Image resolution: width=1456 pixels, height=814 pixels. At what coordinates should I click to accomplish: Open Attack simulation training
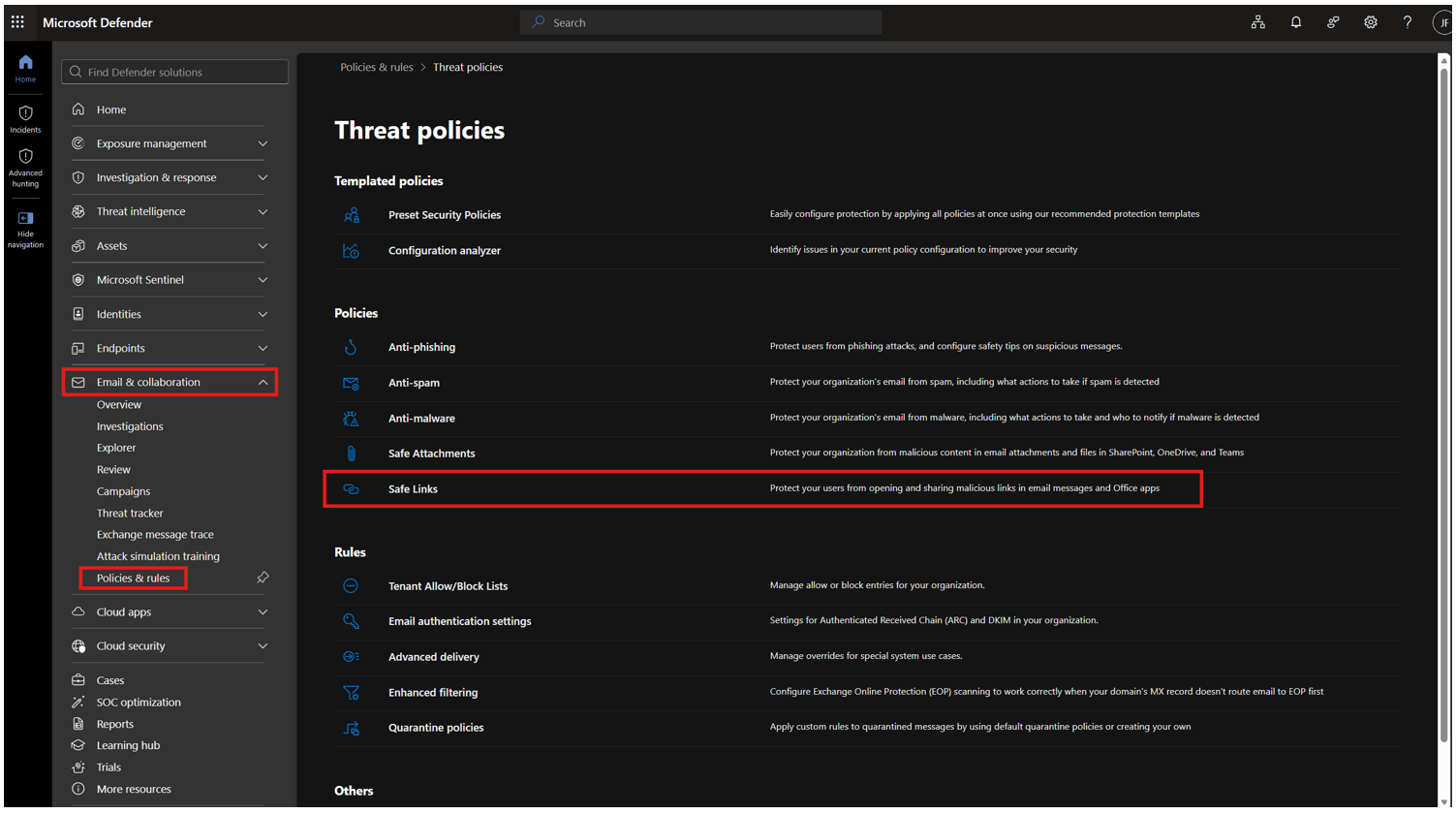(158, 556)
